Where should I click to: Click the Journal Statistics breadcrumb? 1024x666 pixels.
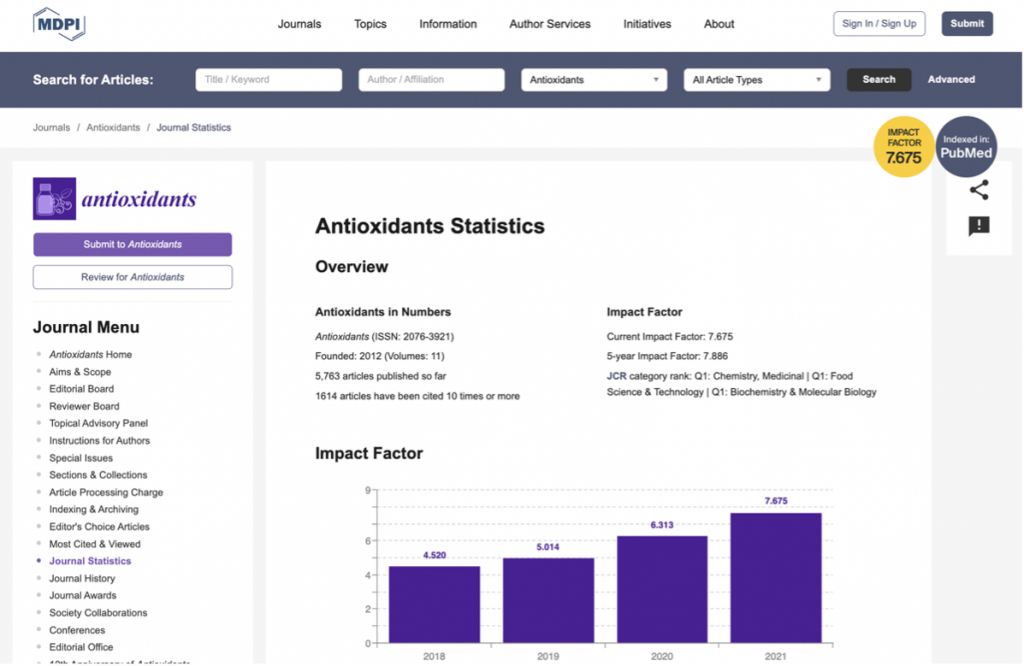click(193, 127)
